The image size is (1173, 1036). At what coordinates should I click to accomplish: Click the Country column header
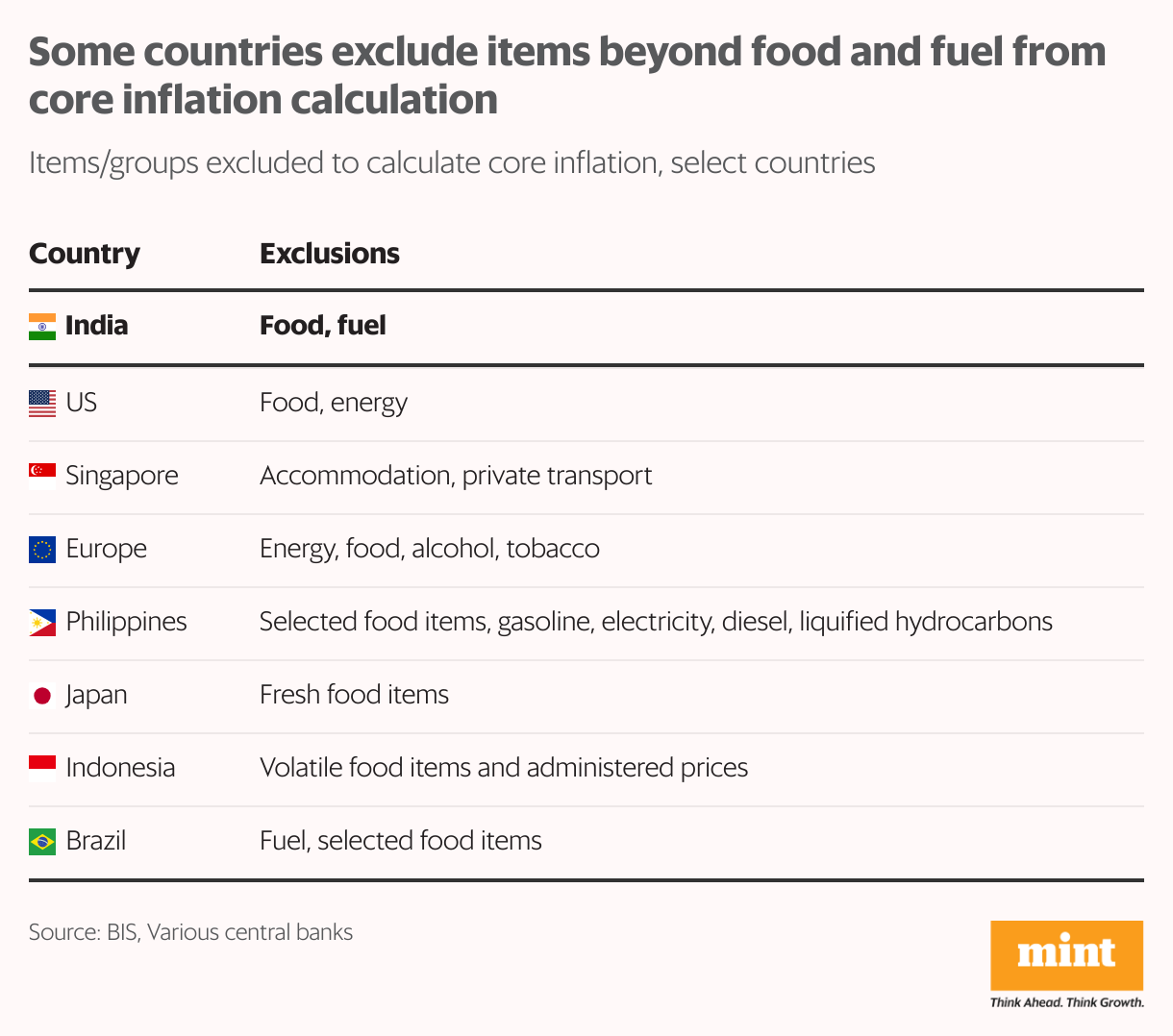pos(85,254)
